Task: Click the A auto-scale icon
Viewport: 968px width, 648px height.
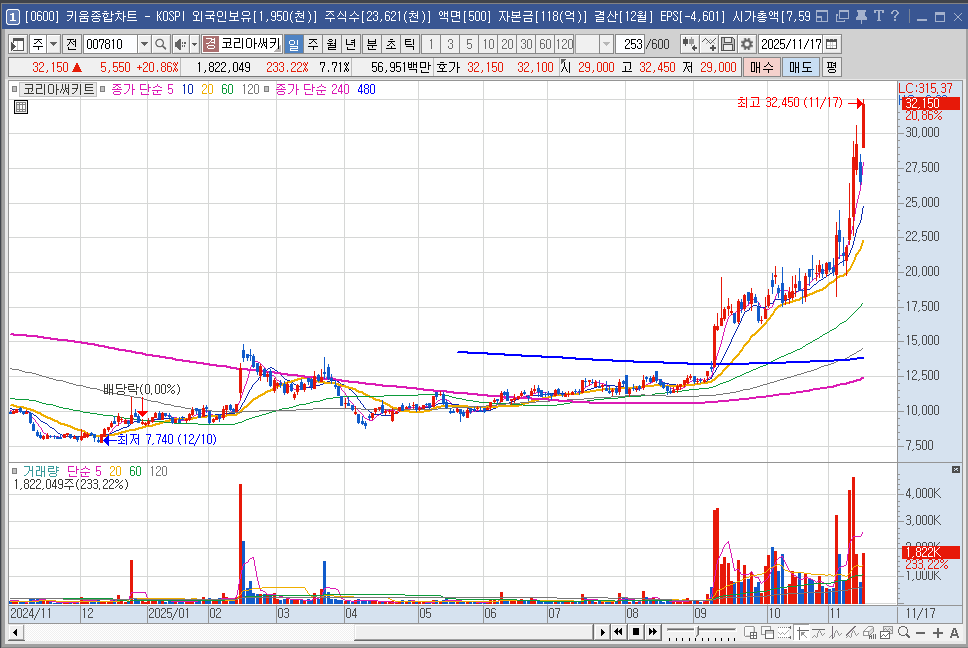Action: click(x=954, y=633)
